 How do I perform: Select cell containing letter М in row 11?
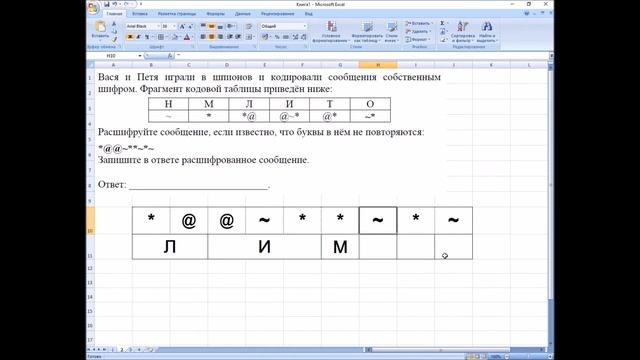click(x=340, y=247)
